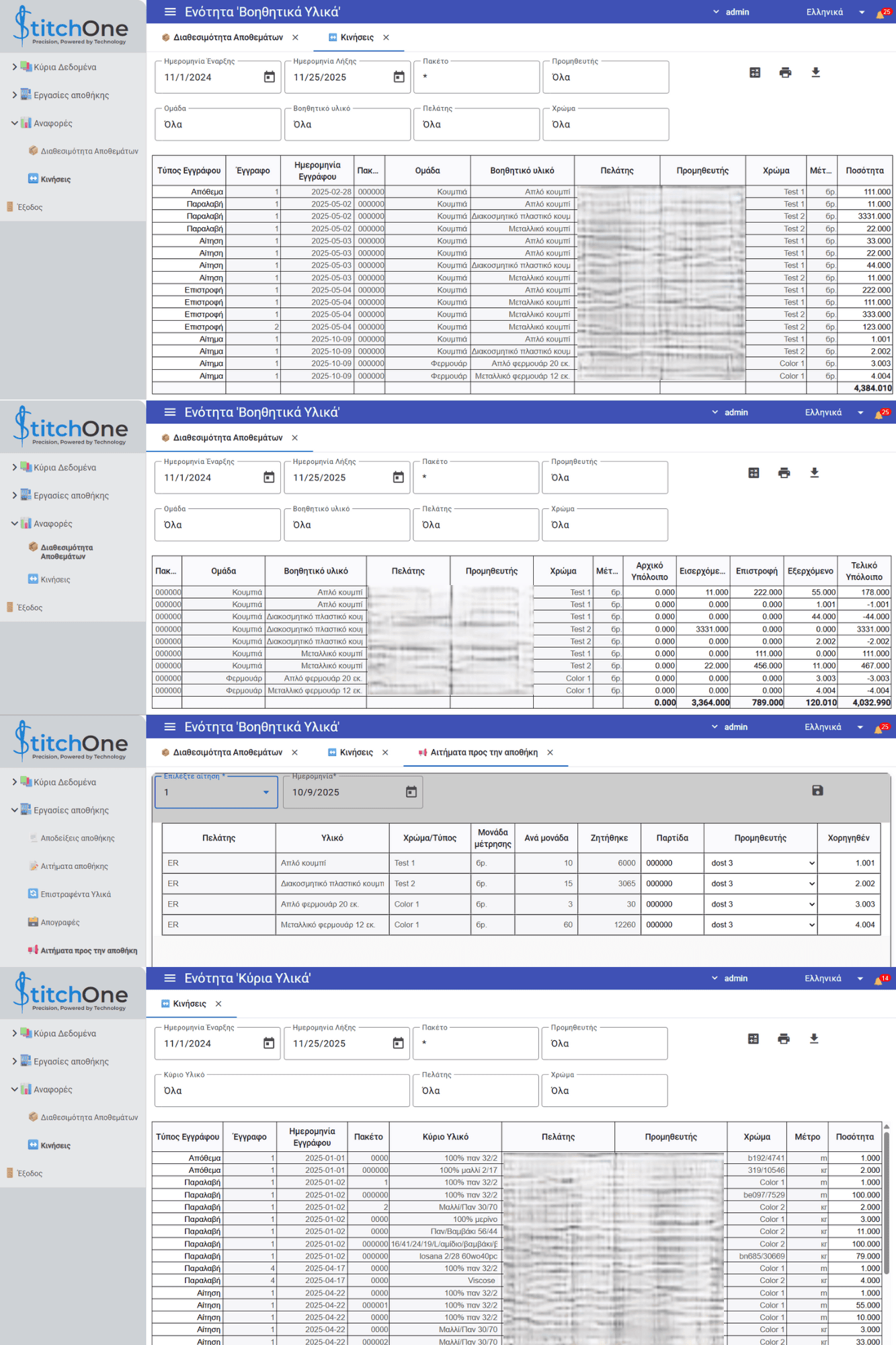This screenshot has width=896, height=1345.
Task: Open the Ελληνικά language dropdown in the 'Κύρια Υλικά' header
Action: [x=833, y=978]
